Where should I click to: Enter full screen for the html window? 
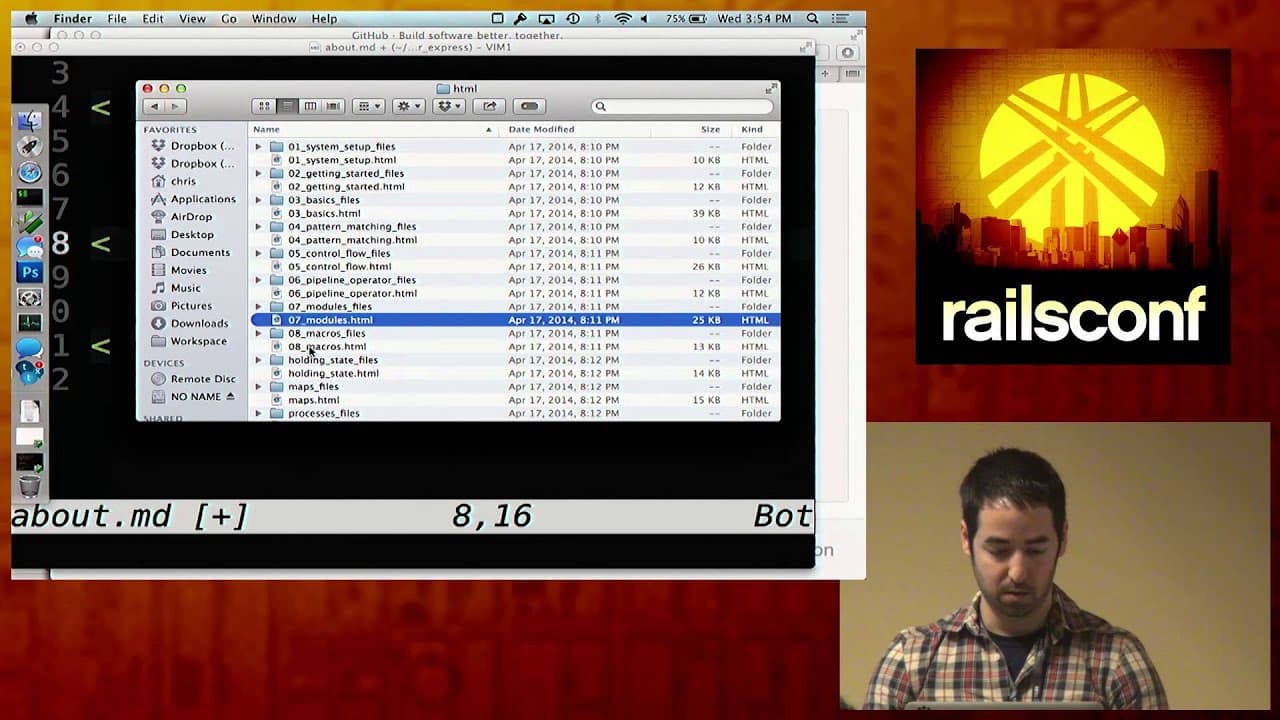click(x=771, y=88)
